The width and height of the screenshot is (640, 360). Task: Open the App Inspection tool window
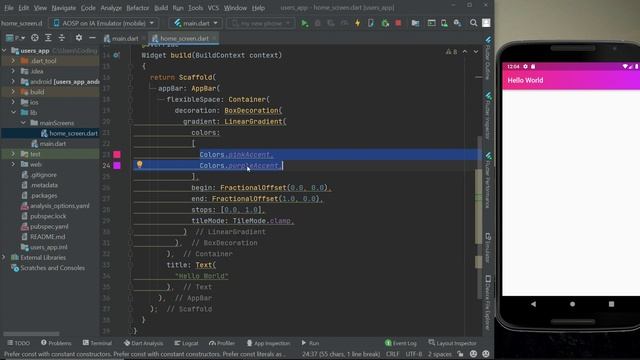pos(268,343)
